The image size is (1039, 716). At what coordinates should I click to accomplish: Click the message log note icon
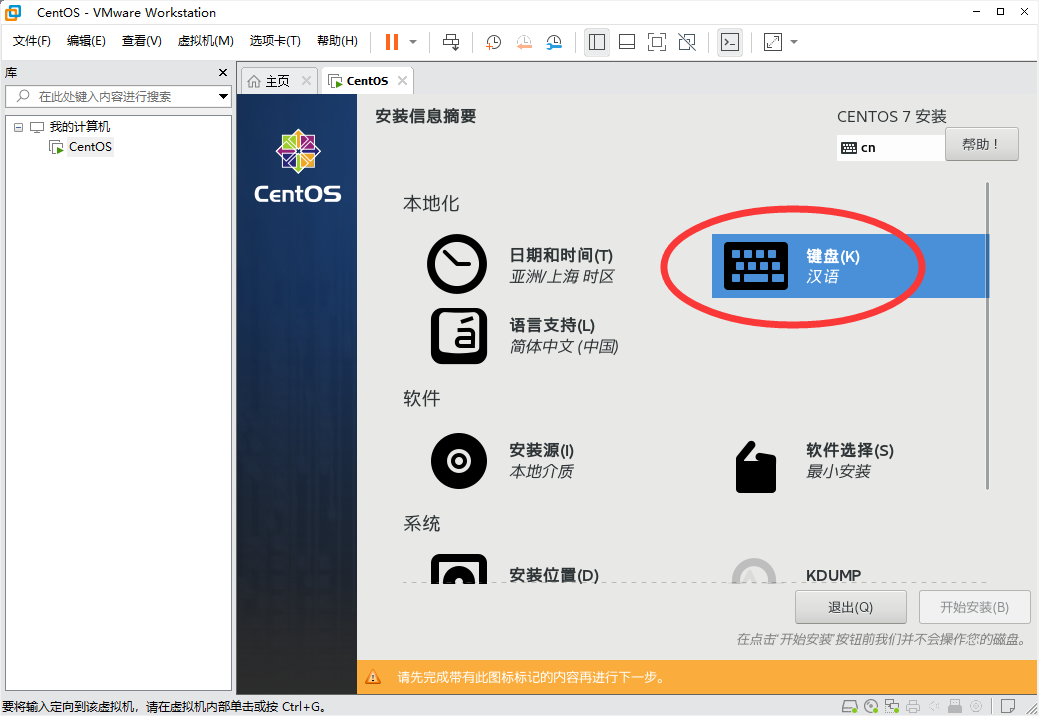click(1008, 706)
